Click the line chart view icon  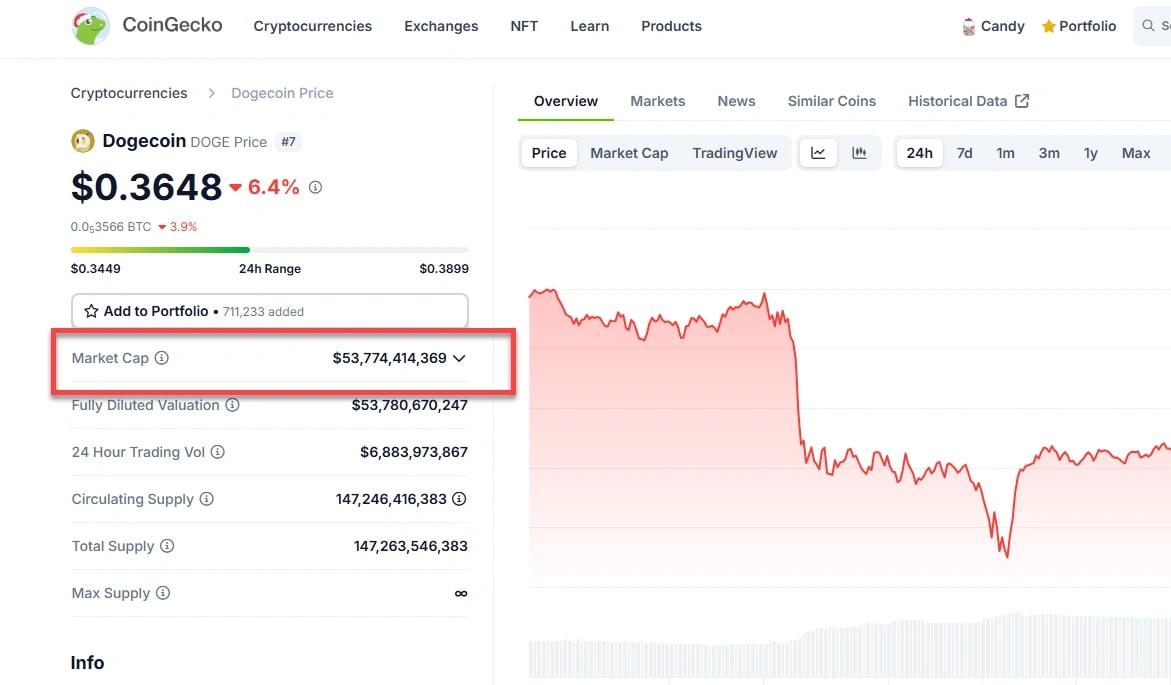pyautogui.click(x=818, y=153)
